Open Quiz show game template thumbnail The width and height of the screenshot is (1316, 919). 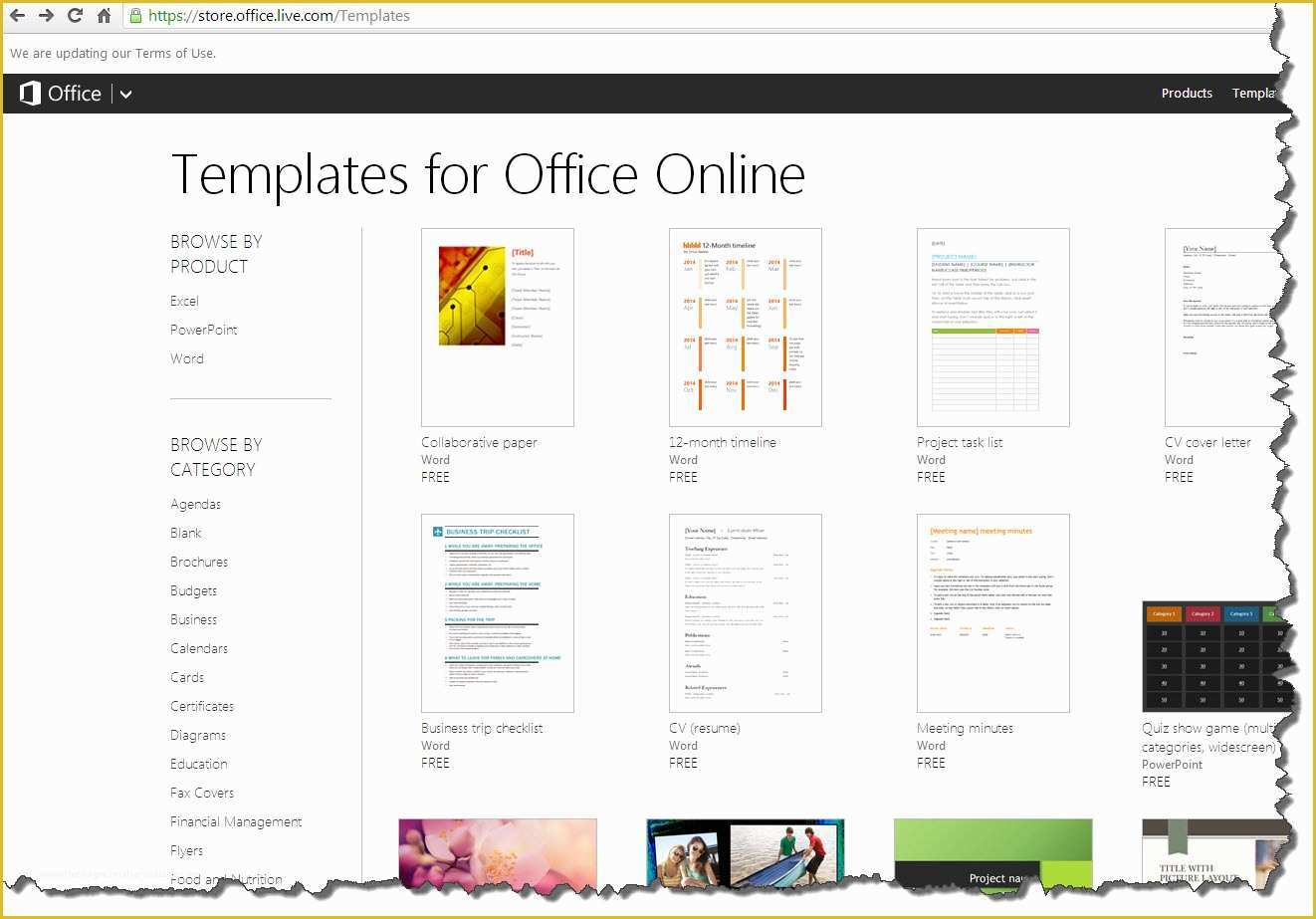(1214, 656)
